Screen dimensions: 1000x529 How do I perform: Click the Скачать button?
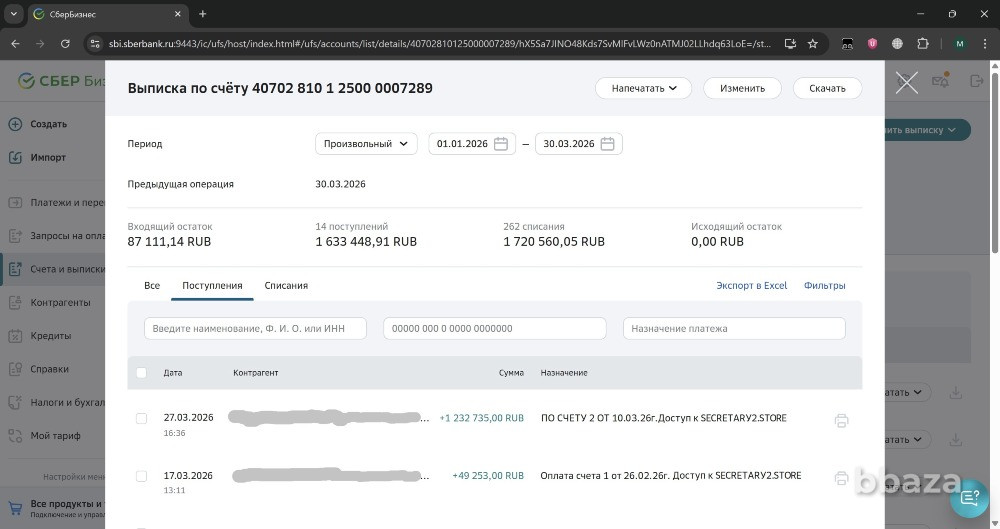(827, 88)
